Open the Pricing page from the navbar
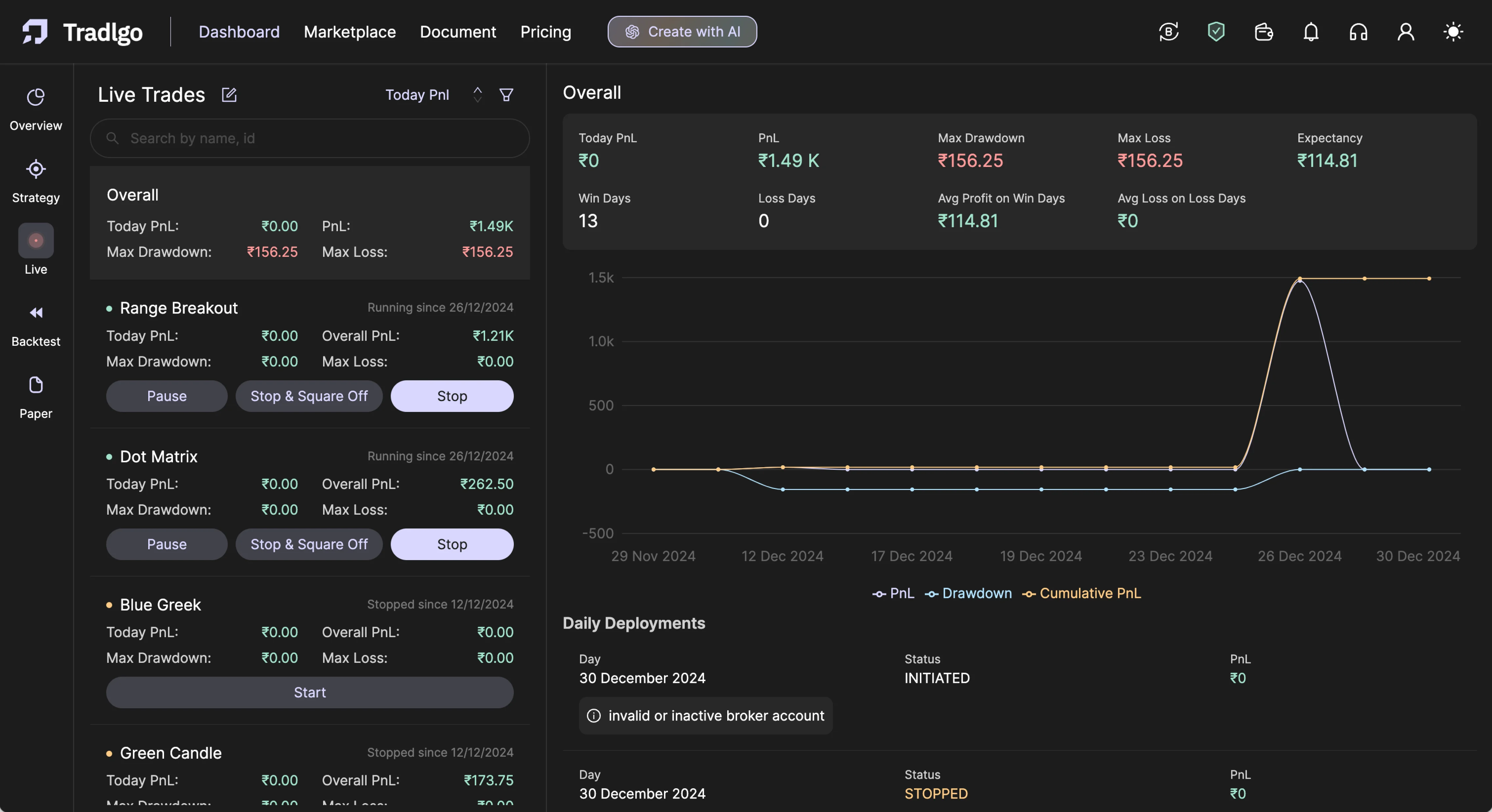 coord(546,32)
